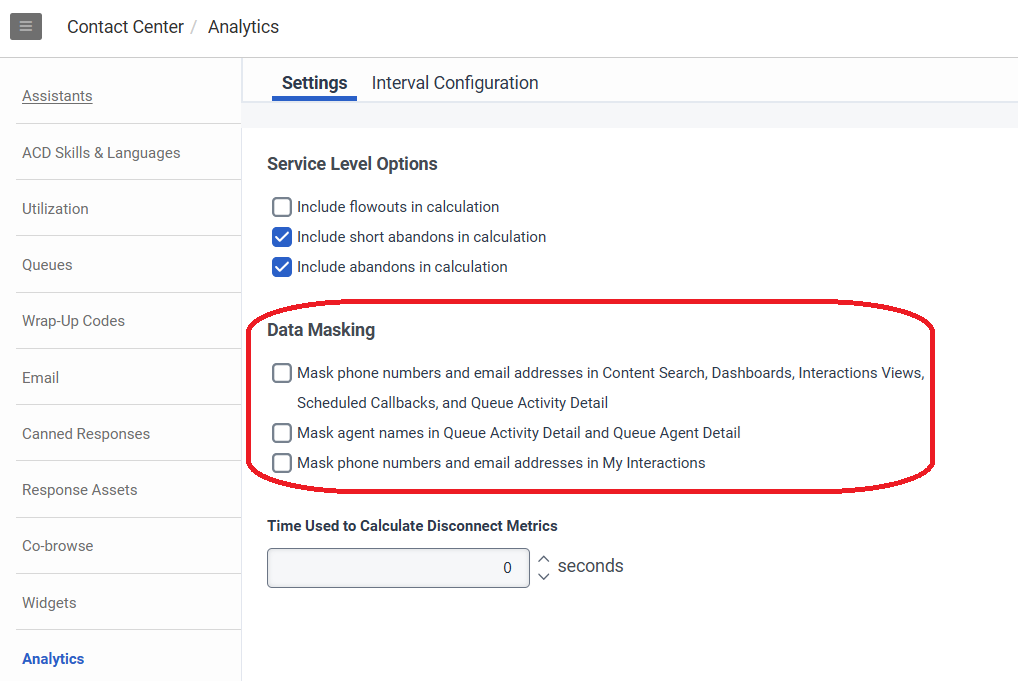Click the Contact Center breadcrumb link

click(125, 27)
